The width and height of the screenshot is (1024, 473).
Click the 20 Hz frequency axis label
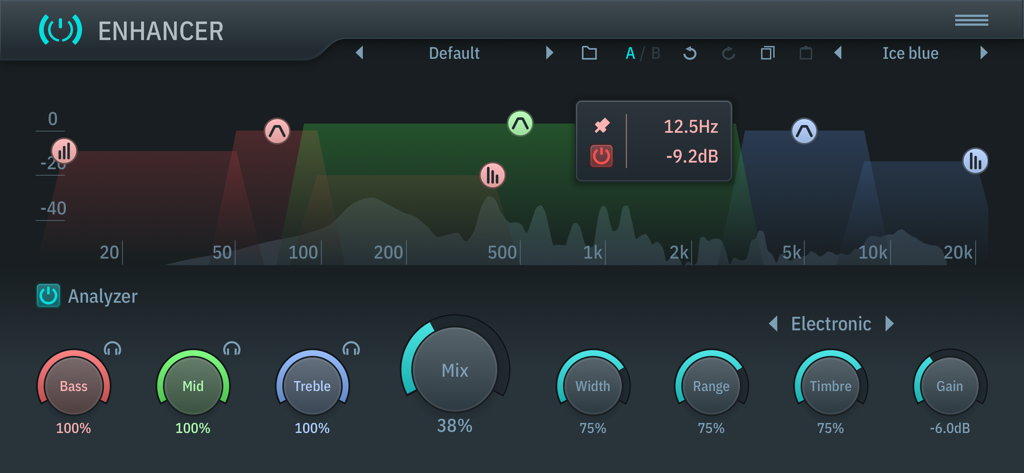110,252
